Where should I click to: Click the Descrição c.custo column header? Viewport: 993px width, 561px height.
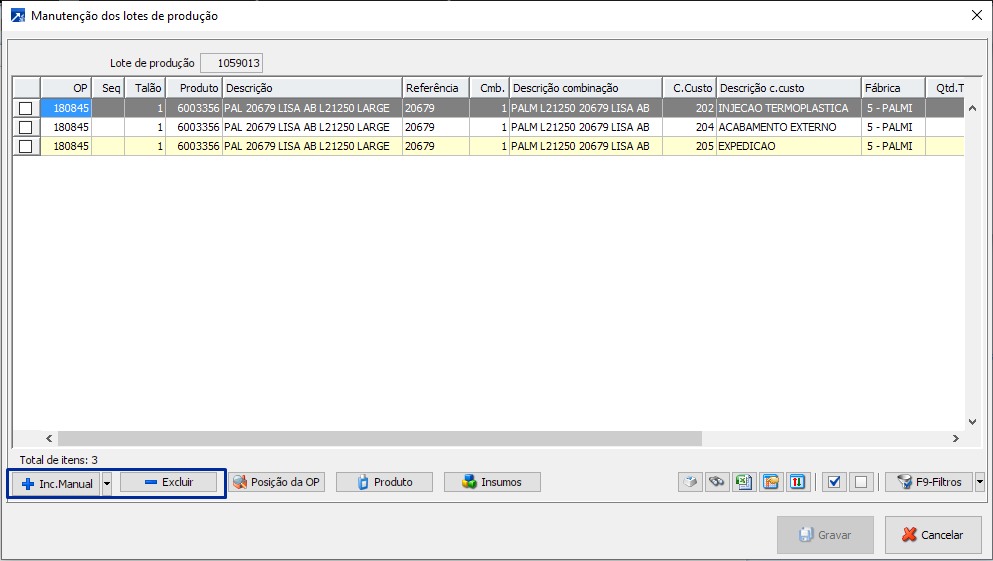[x=788, y=88]
